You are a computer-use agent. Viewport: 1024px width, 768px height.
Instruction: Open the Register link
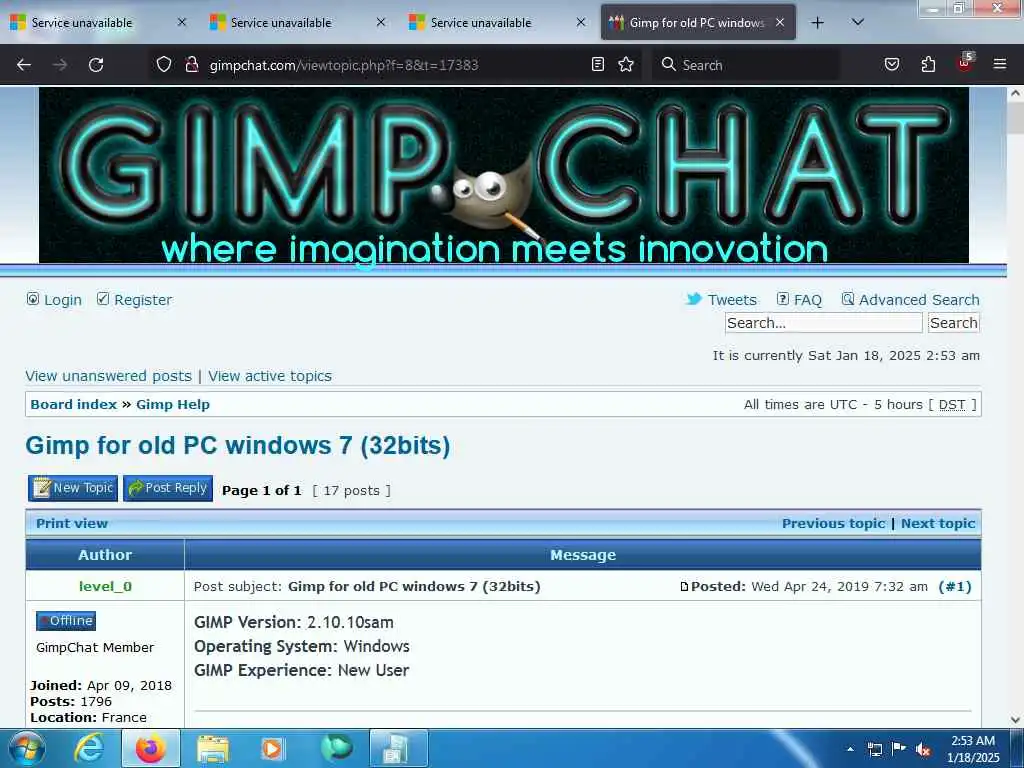pos(143,300)
